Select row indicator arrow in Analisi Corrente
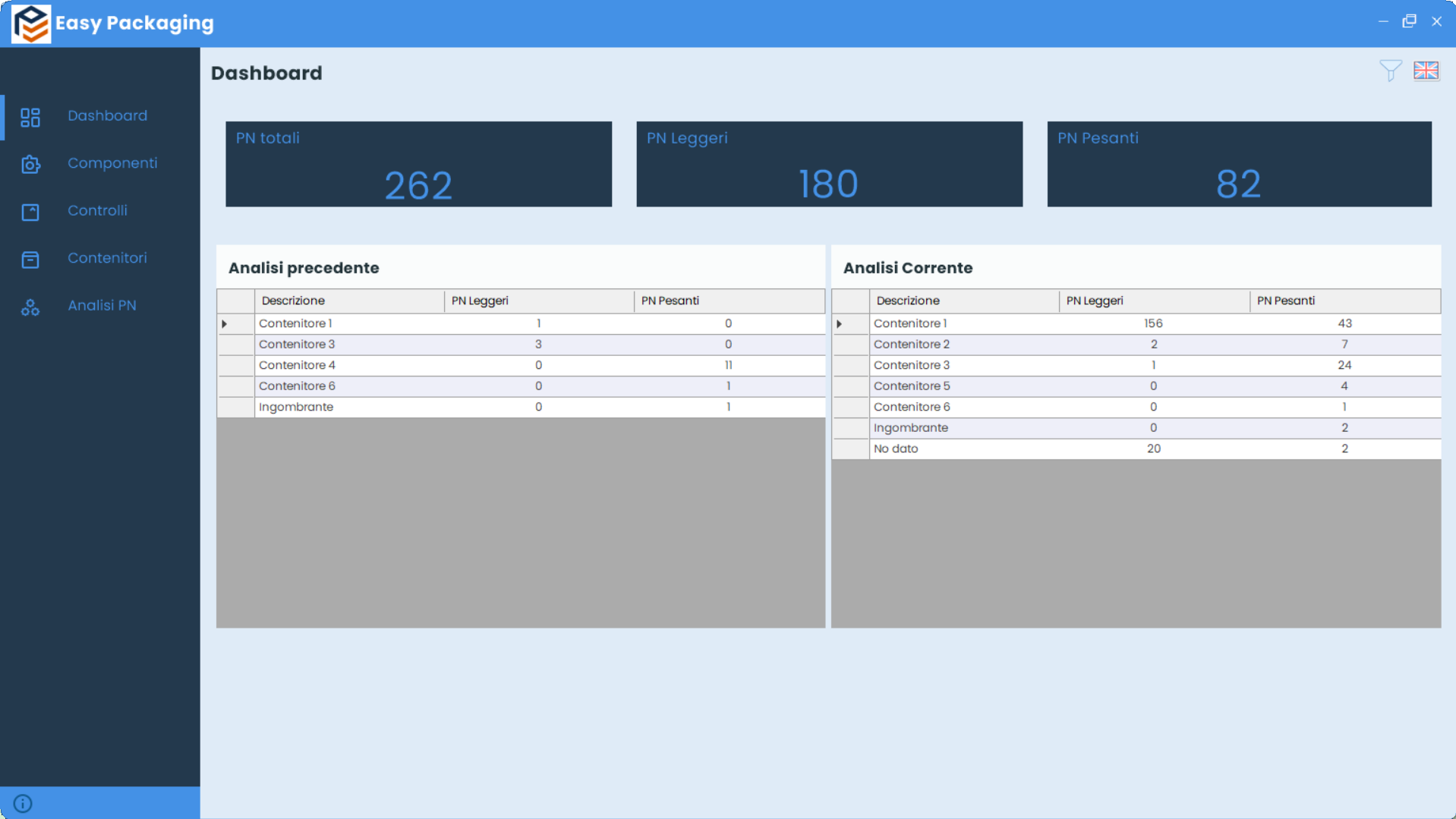The width and height of the screenshot is (1456, 819). point(840,324)
